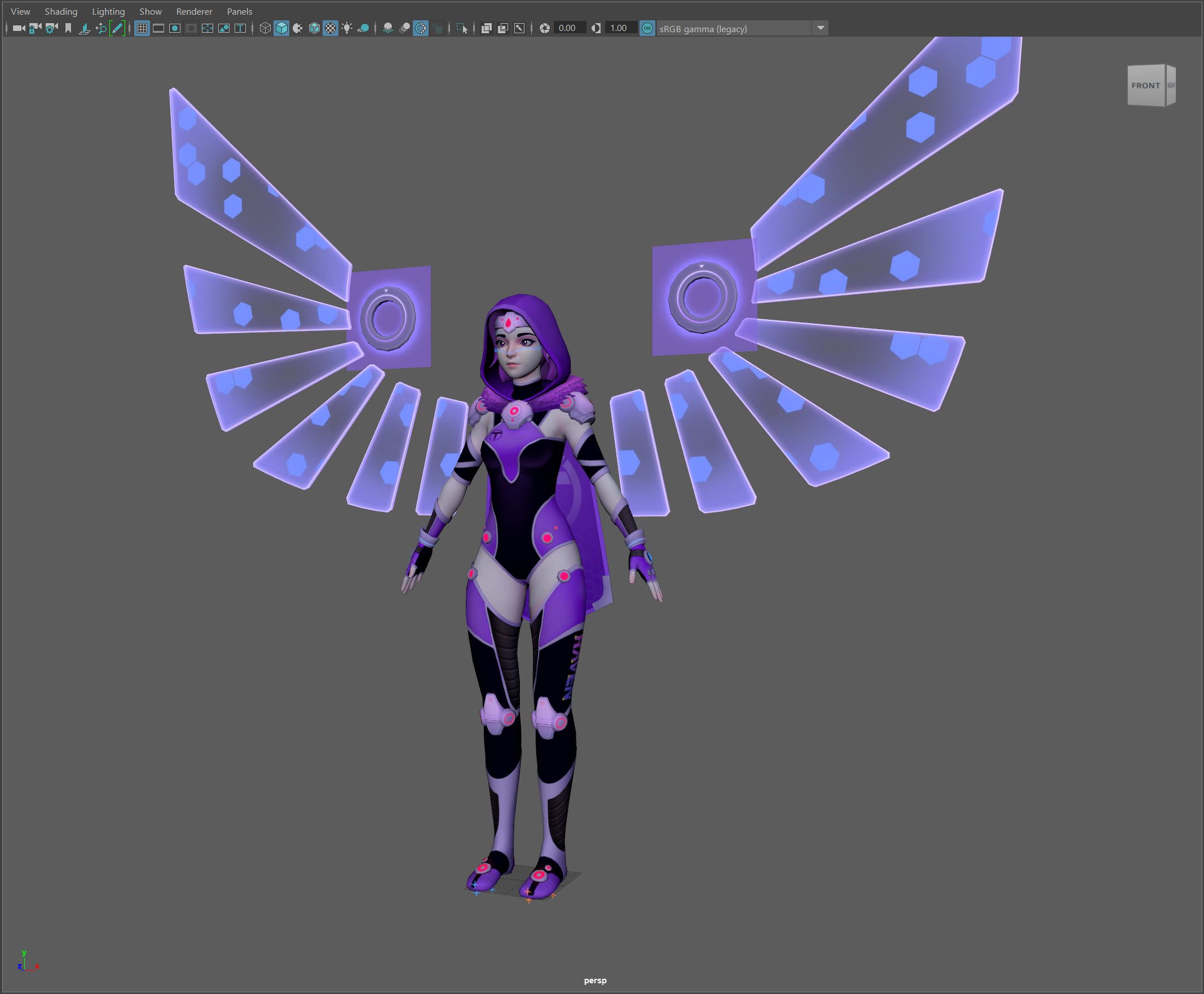This screenshot has width=1204, height=994.
Task: Open the Shading menu
Action: tap(61, 11)
